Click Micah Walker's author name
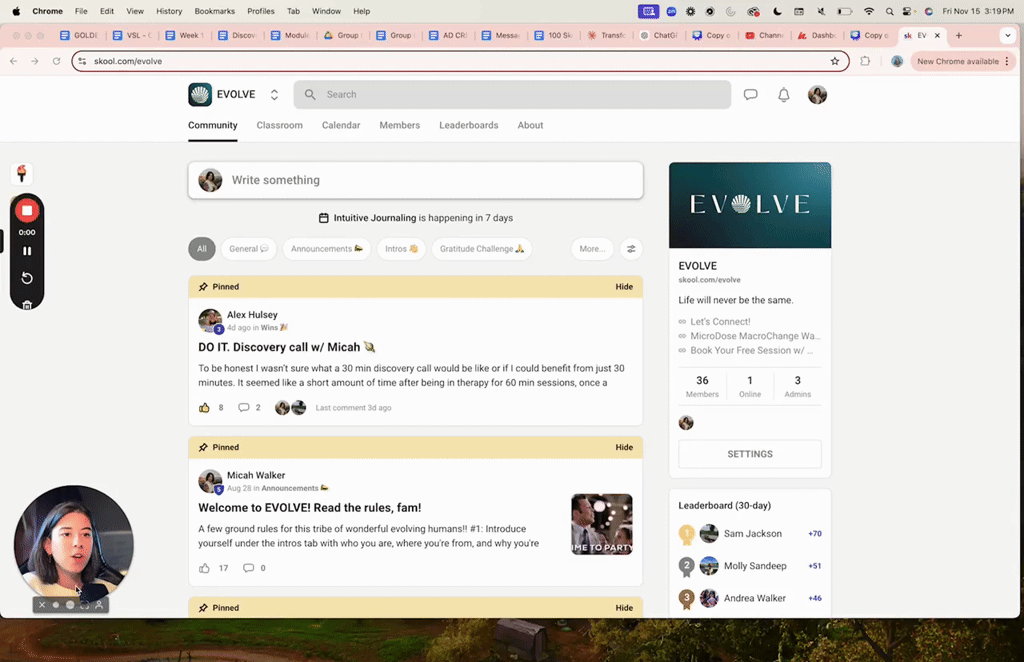This screenshot has width=1024, height=662. [256, 475]
